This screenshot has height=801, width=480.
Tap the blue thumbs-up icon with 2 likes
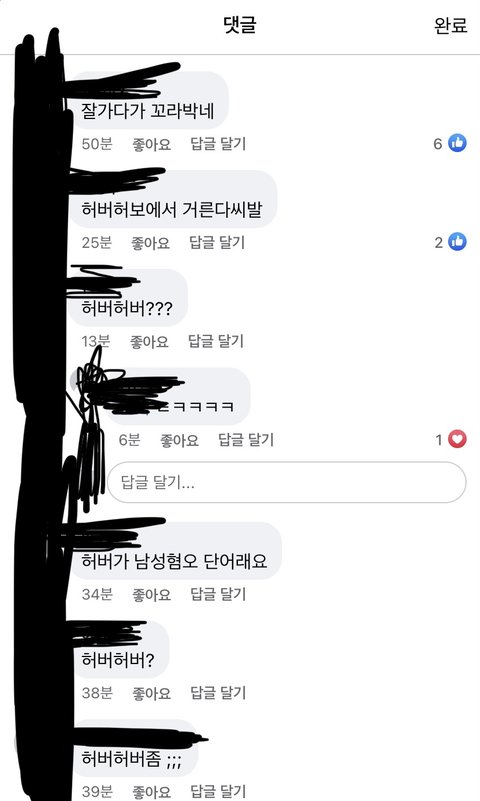458,242
